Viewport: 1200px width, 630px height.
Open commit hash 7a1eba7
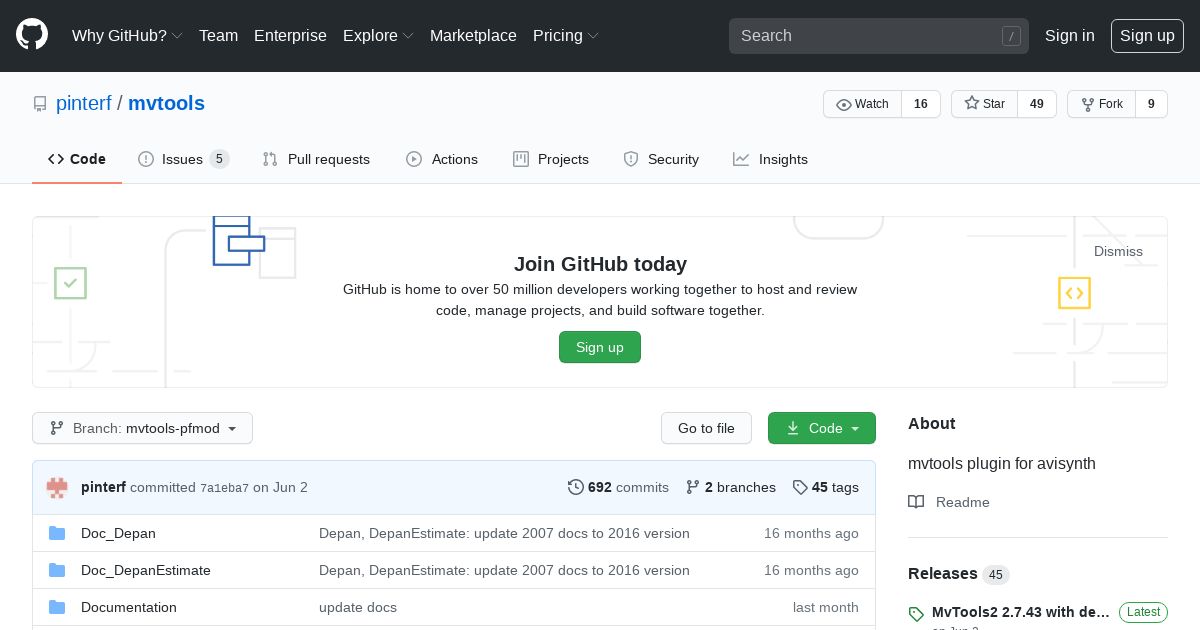coord(224,488)
